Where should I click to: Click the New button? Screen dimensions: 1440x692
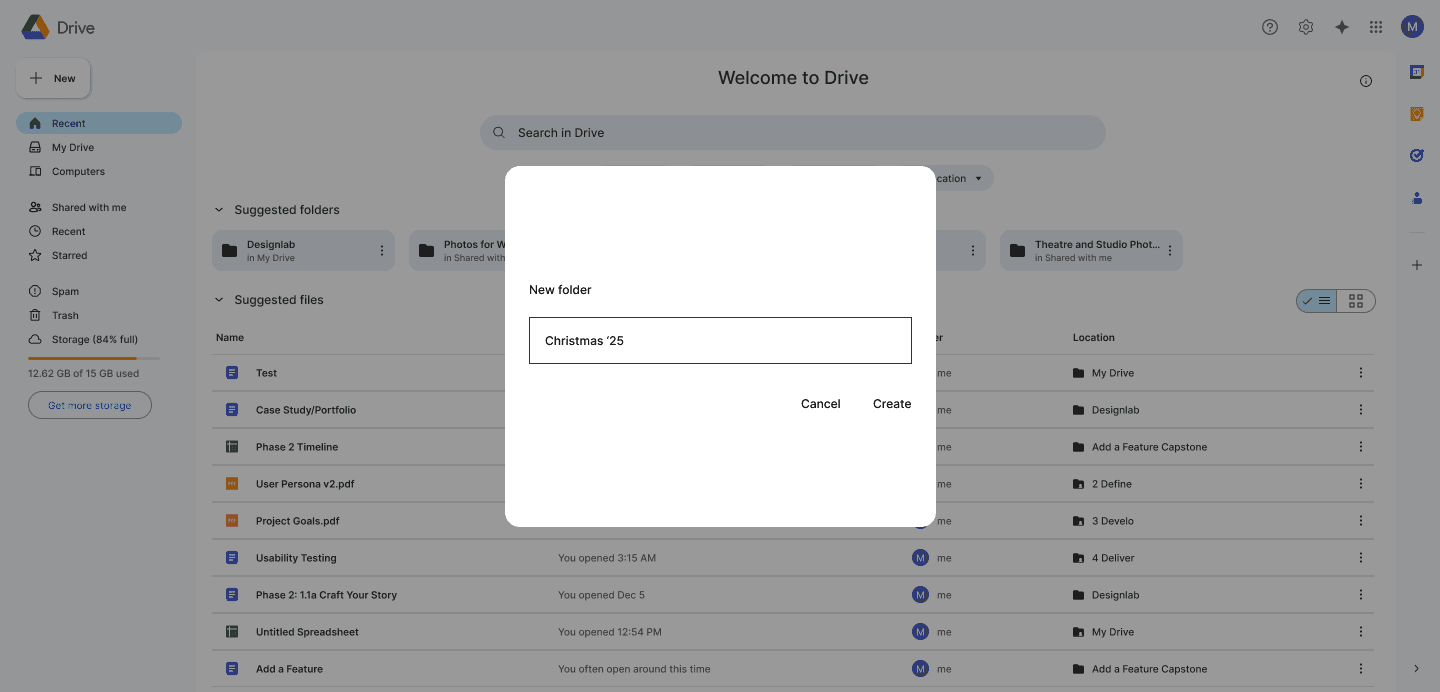tap(53, 78)
